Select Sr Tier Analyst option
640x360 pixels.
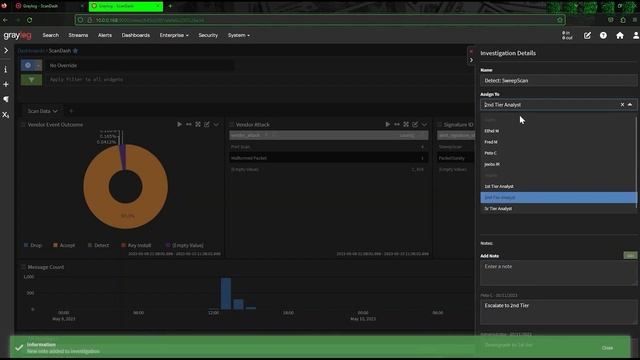(x=558, y=209)
